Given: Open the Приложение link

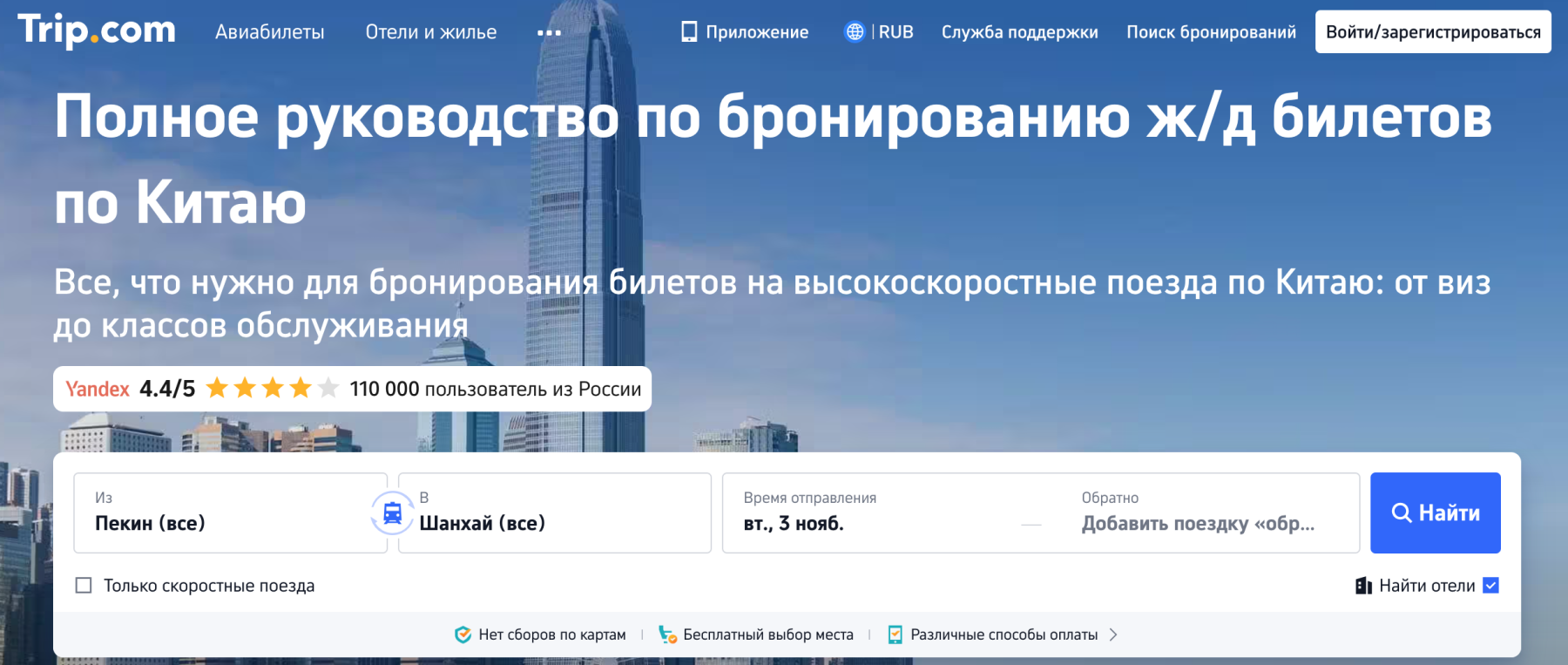Looking at the screenshot, I should tap(757, 32).
